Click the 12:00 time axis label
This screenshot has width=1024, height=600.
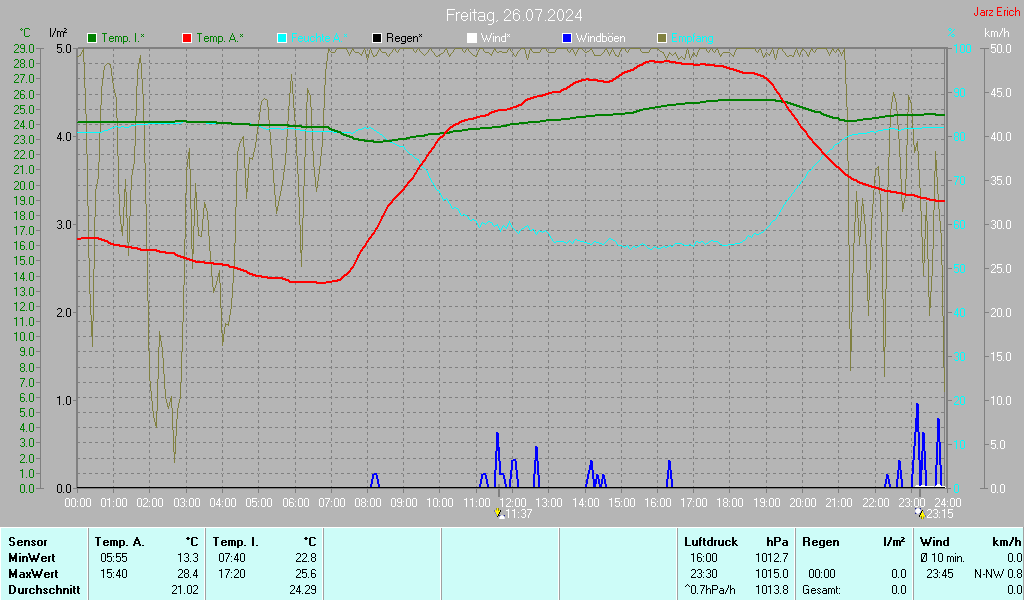pos(513,502)
